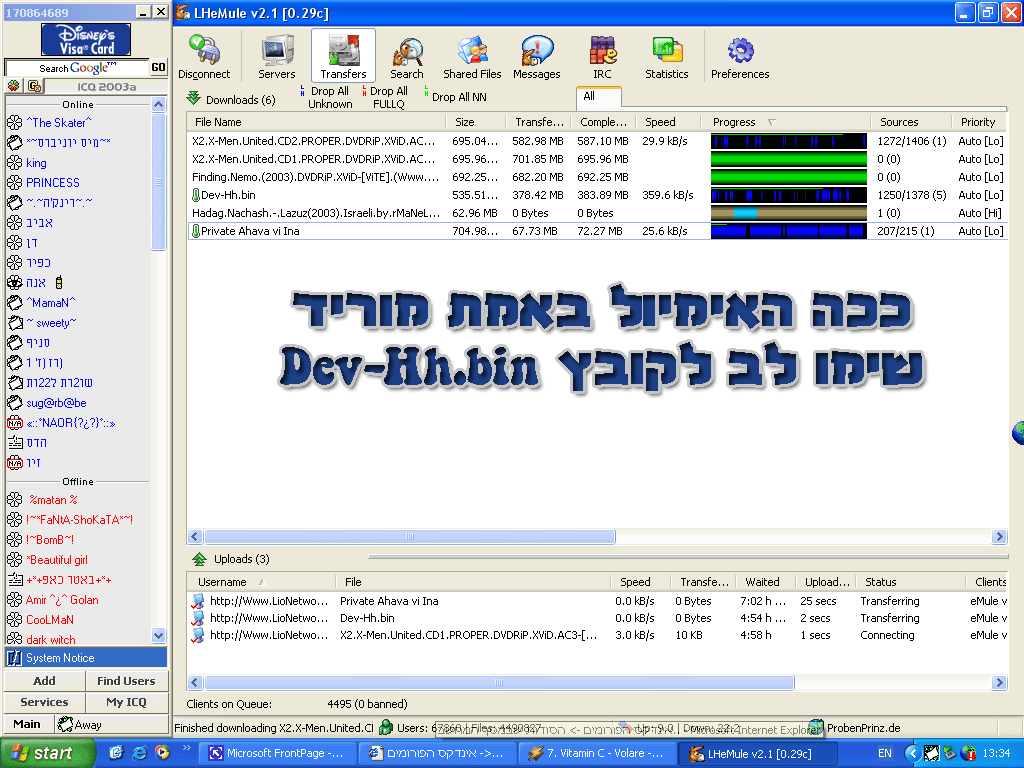Sort downloads by the Progress column
The width and height of the screenshot is (1024, 768).
(x=786, y=122)
